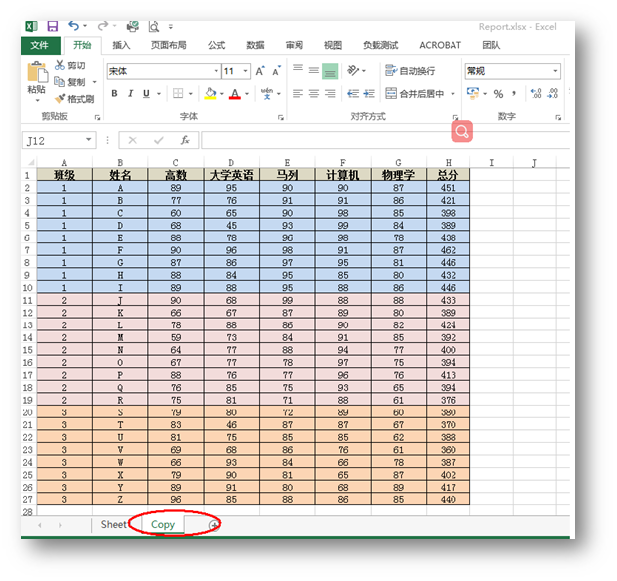Viewport: 617px width, 581px height.
Task: Expand the number format dropdown (常规)
Action: click(x=555, y=71)
